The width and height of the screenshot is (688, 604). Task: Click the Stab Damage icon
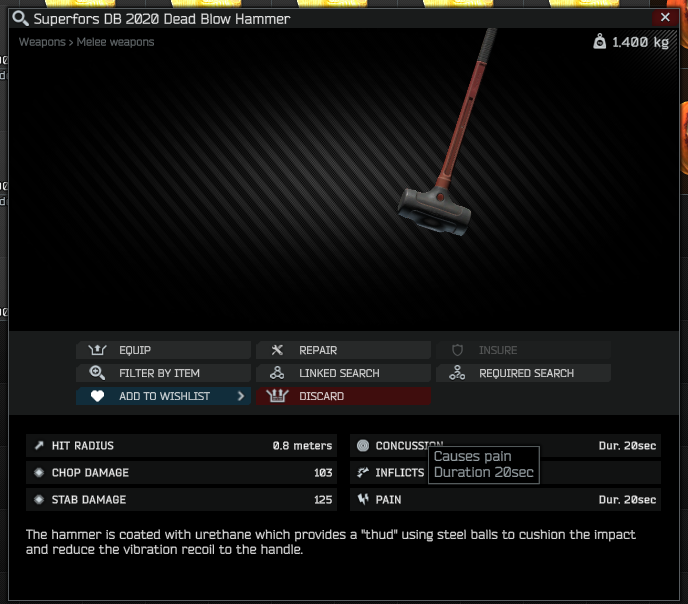39,500
